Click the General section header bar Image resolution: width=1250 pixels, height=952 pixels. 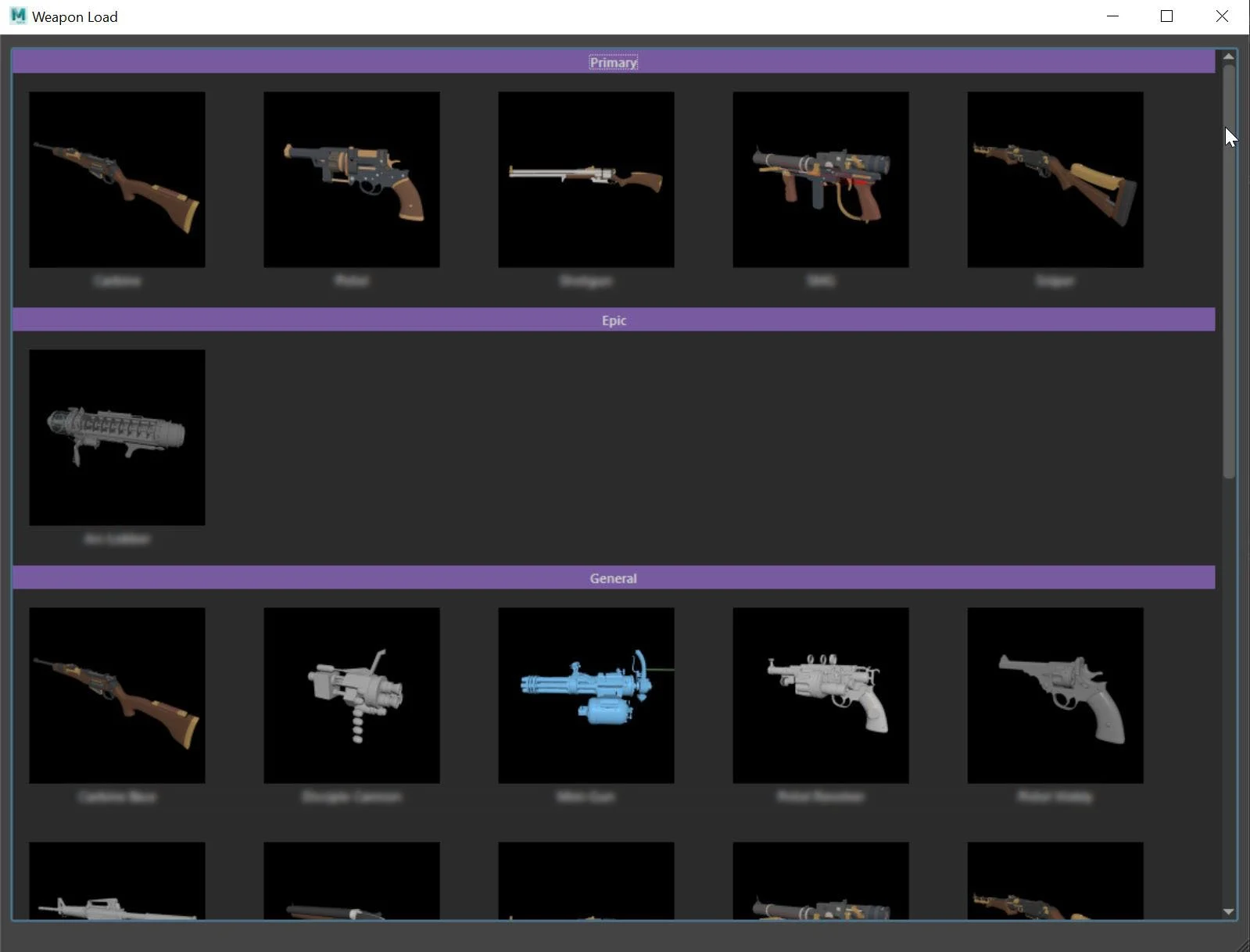pos(614,578)
